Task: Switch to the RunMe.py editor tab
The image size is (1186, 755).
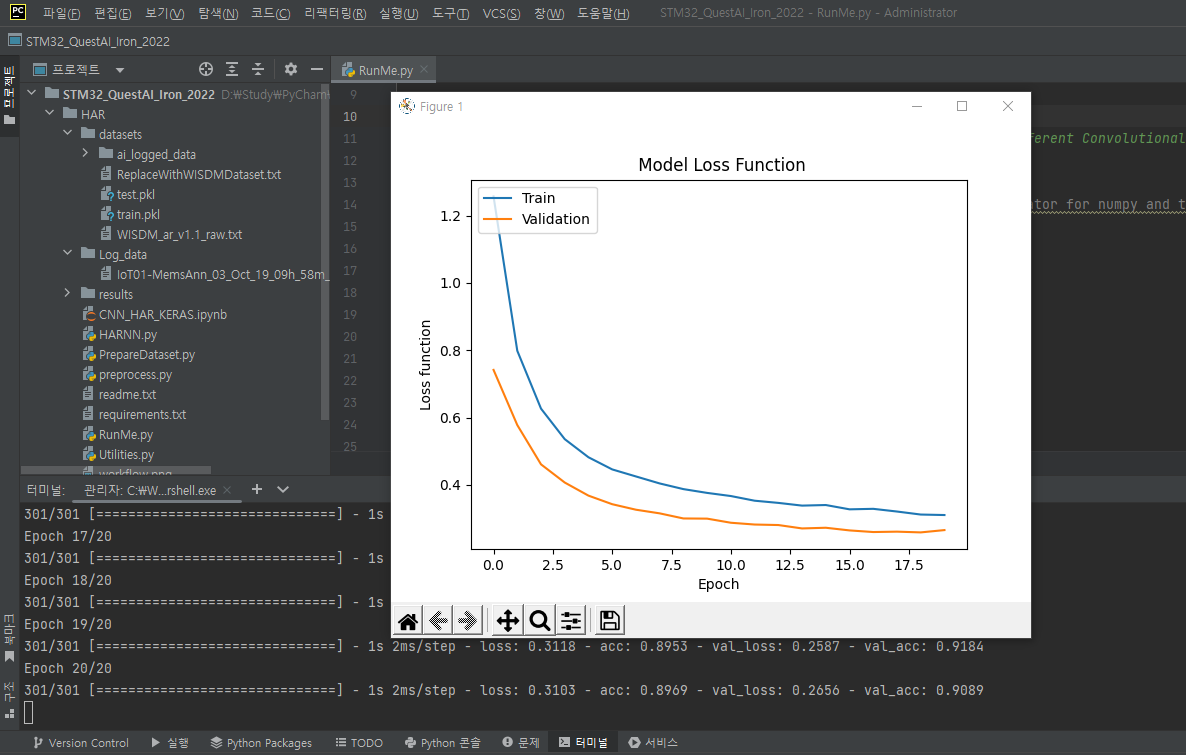Action: 385,70
